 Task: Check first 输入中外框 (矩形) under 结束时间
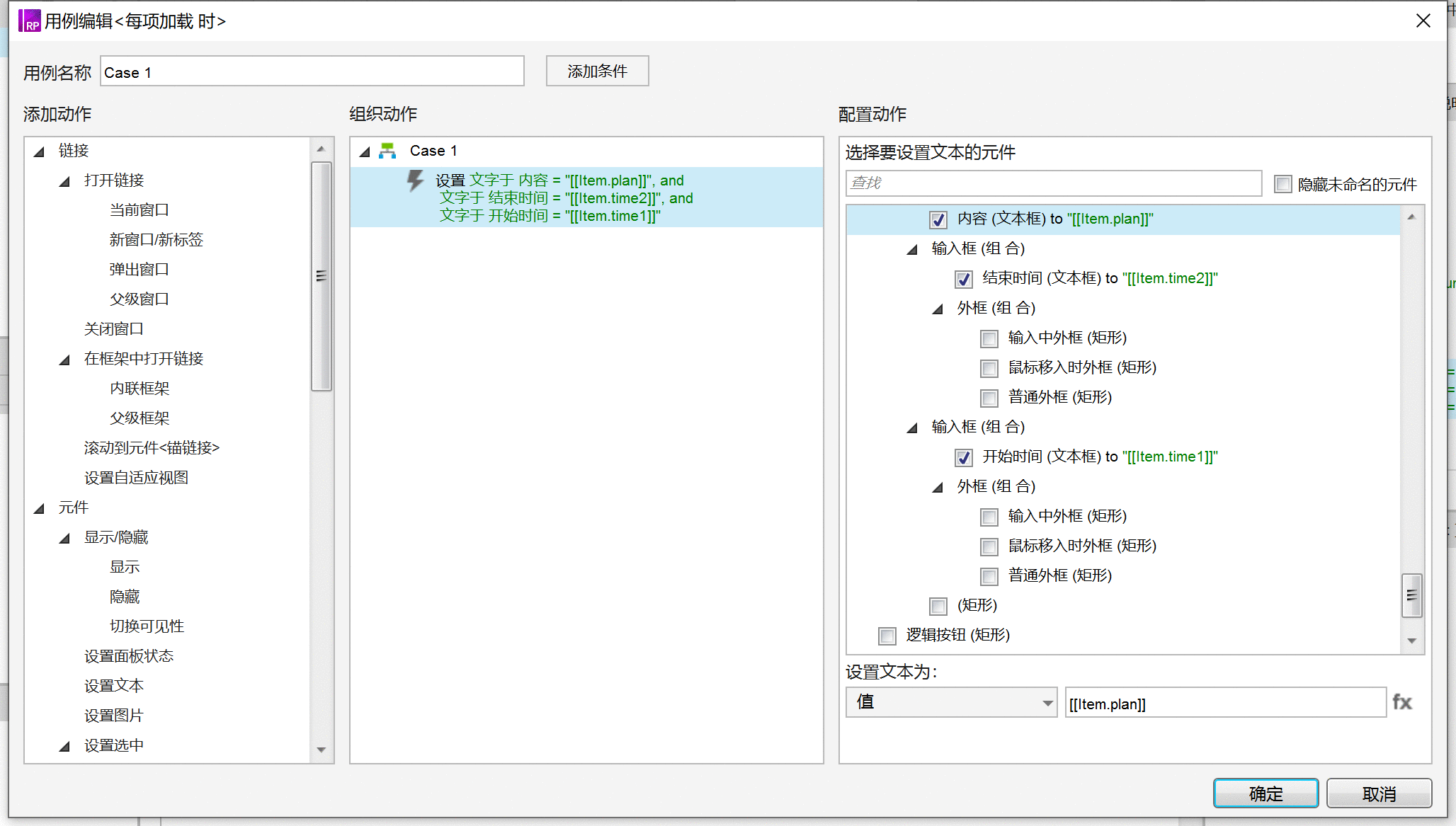(989, 339)
